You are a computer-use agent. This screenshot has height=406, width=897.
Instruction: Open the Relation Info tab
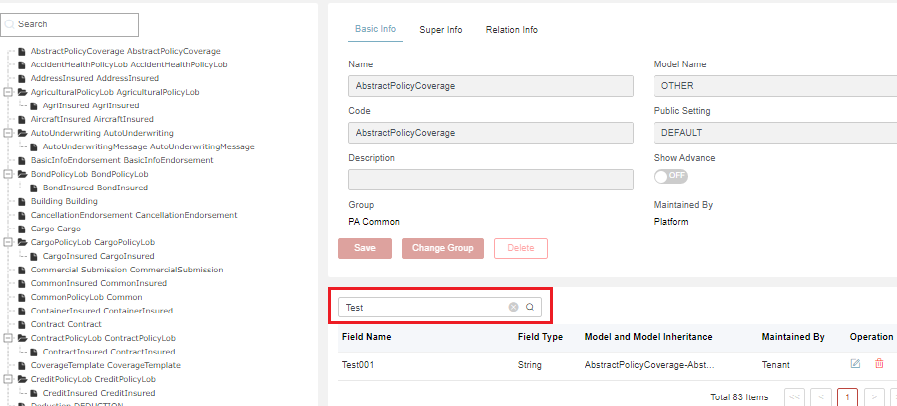click(x=511, y=30)
